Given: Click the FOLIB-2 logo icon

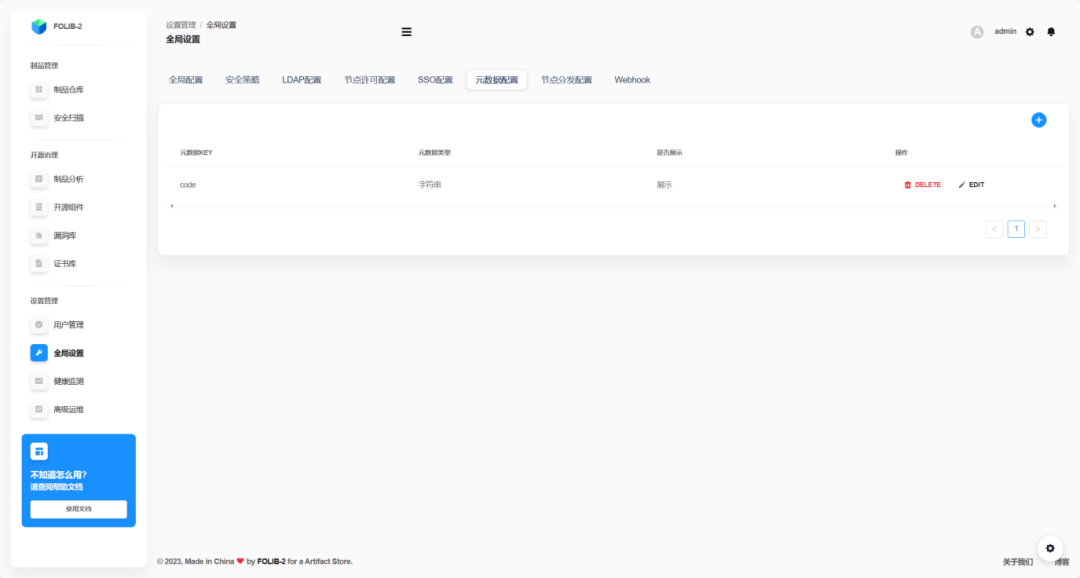Looking at the screenshot, I should [x=39, y=26].
